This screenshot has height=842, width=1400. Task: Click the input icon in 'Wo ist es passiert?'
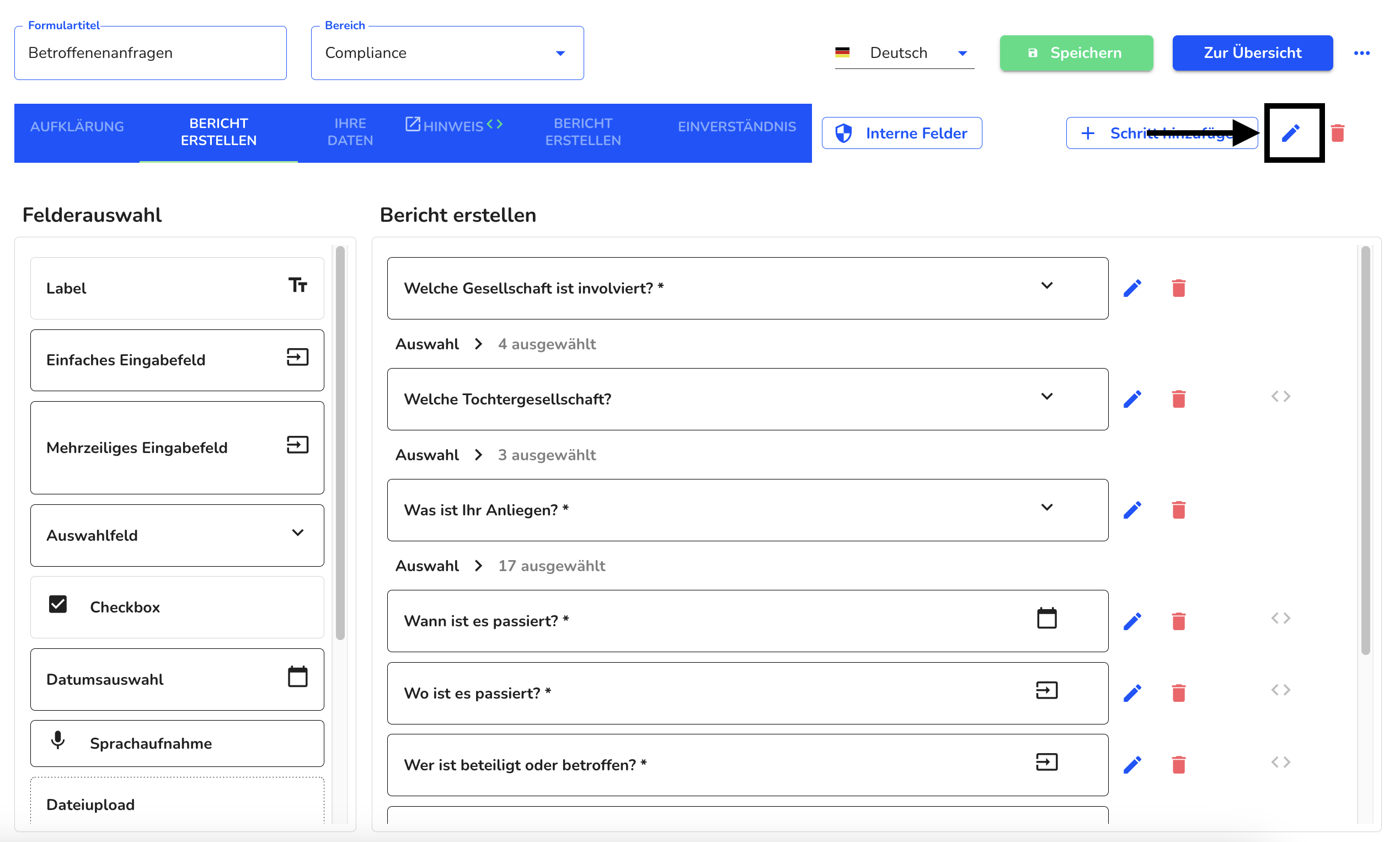pyautogui.click(x=1046, y=690)
